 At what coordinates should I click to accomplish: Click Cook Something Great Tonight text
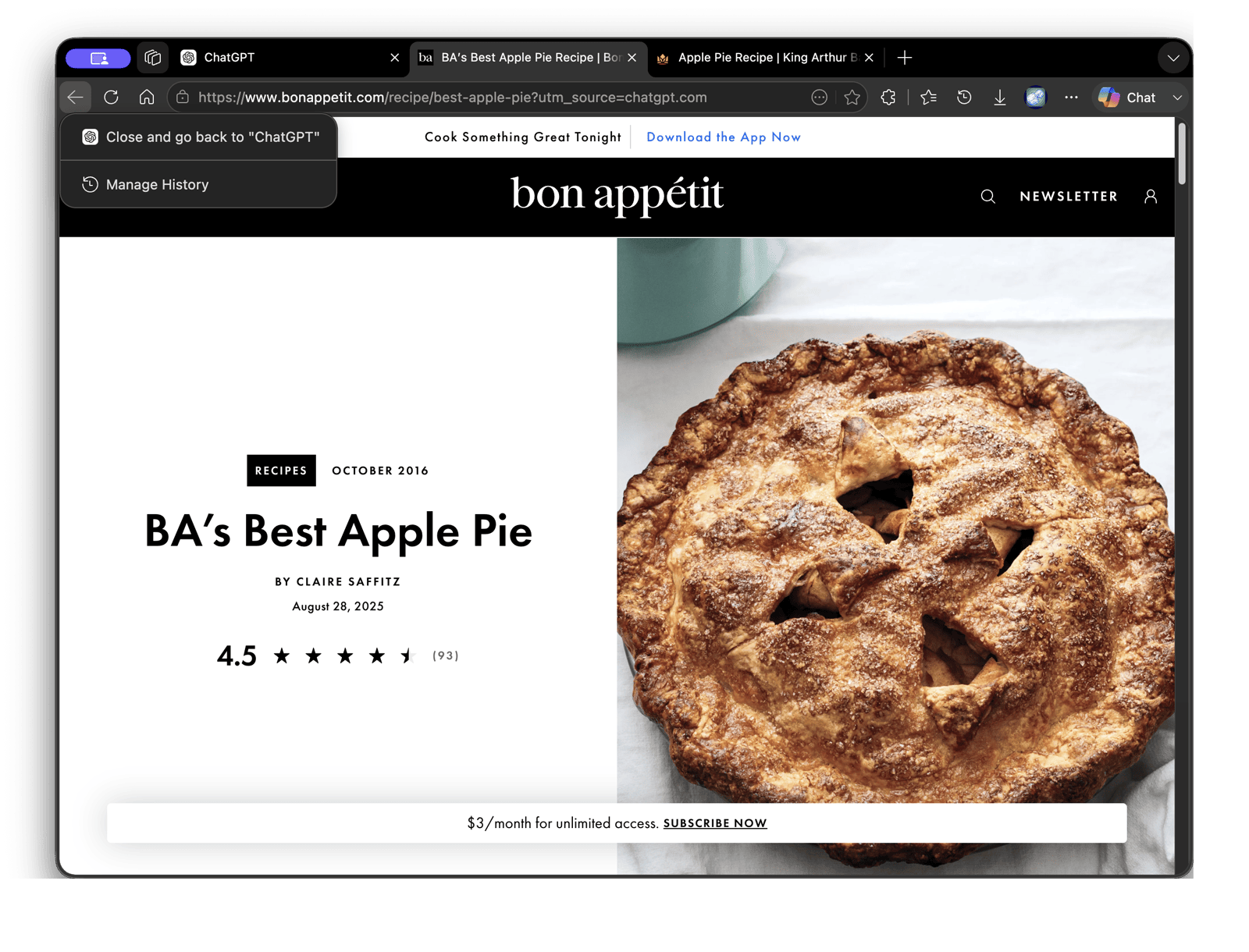[523, 137]
